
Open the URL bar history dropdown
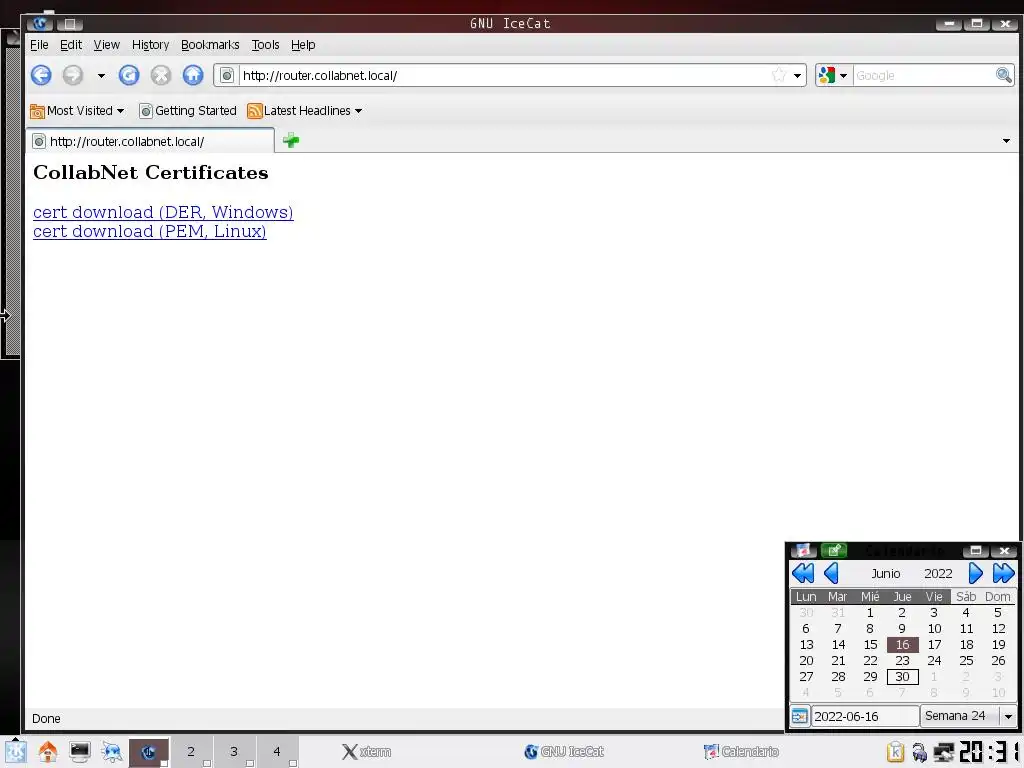tap(797, 76)
